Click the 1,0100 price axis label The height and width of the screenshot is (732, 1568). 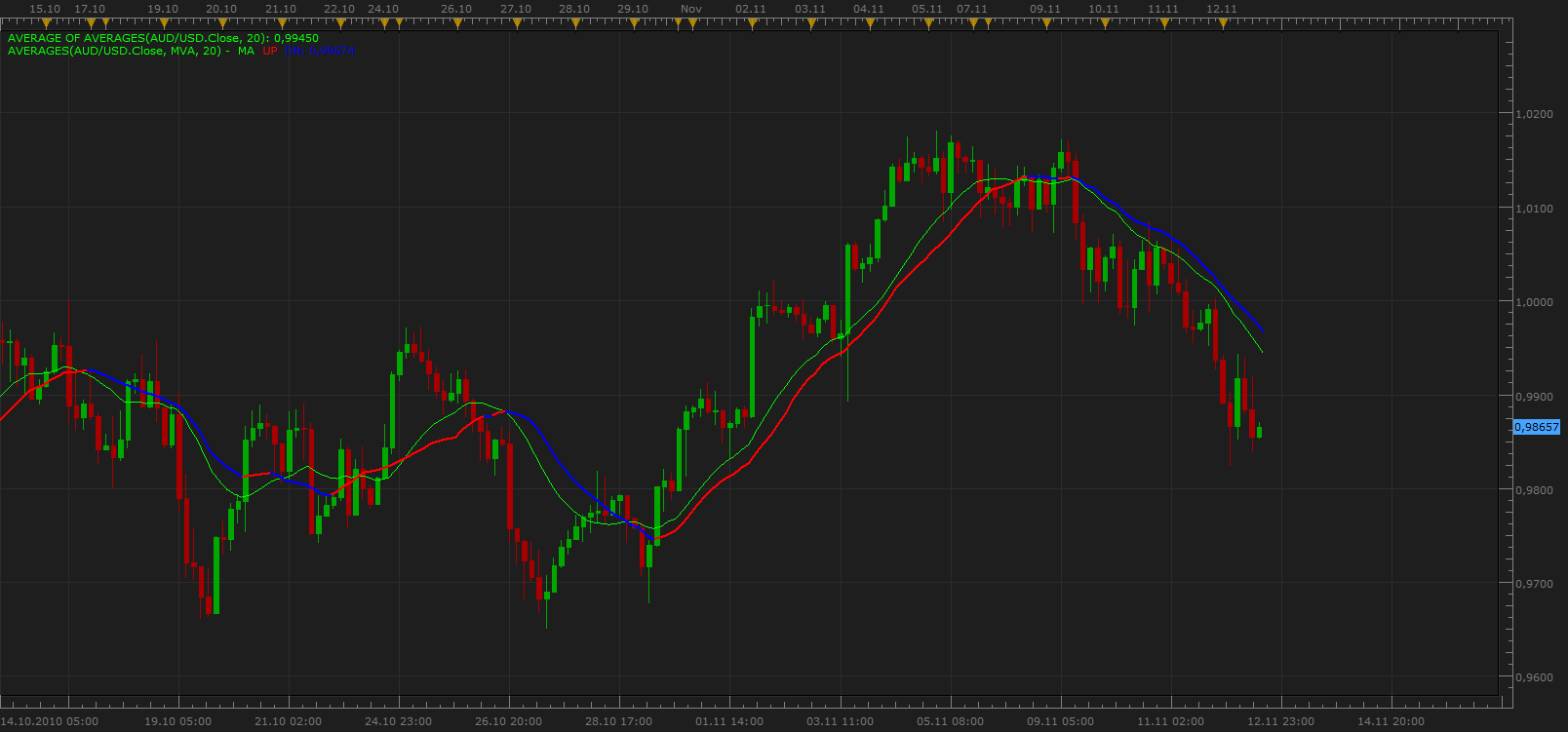pyautogui.click(x=1534, y=209)
